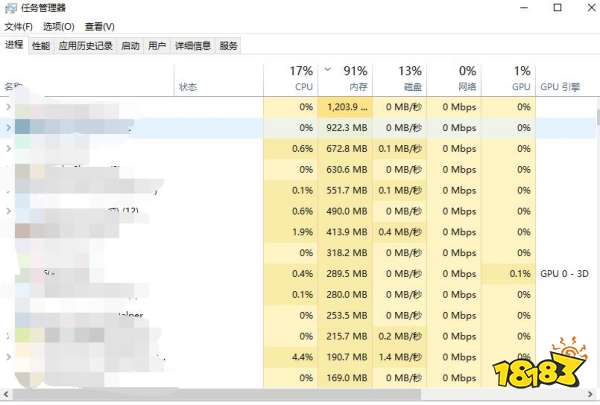Select the 进程 tab
This screenshot has height=405, width=600.
pyautogui.click(x=14, y=45)
